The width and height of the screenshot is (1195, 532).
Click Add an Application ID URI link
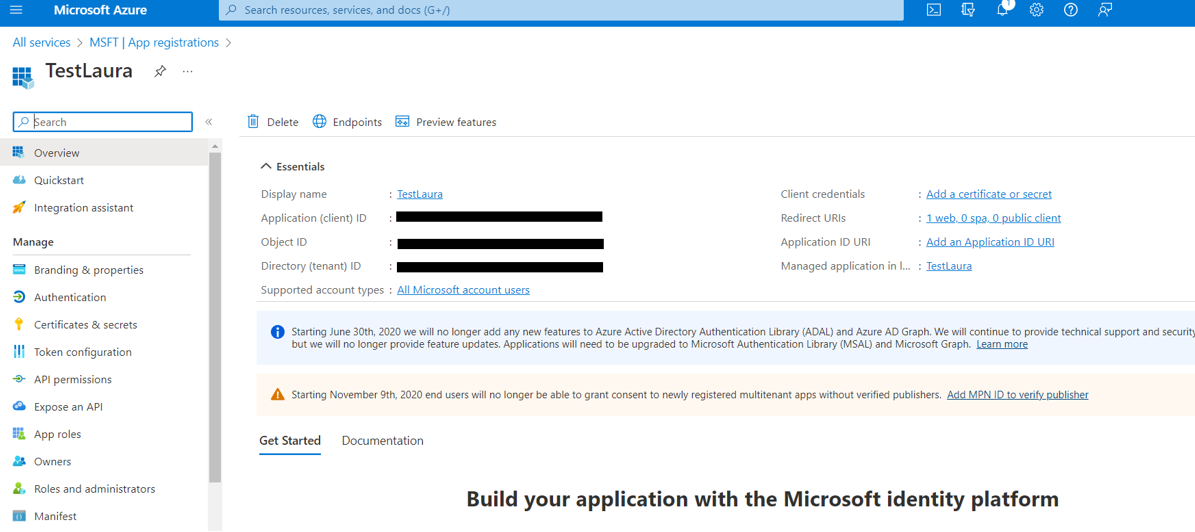pos(991,242)
